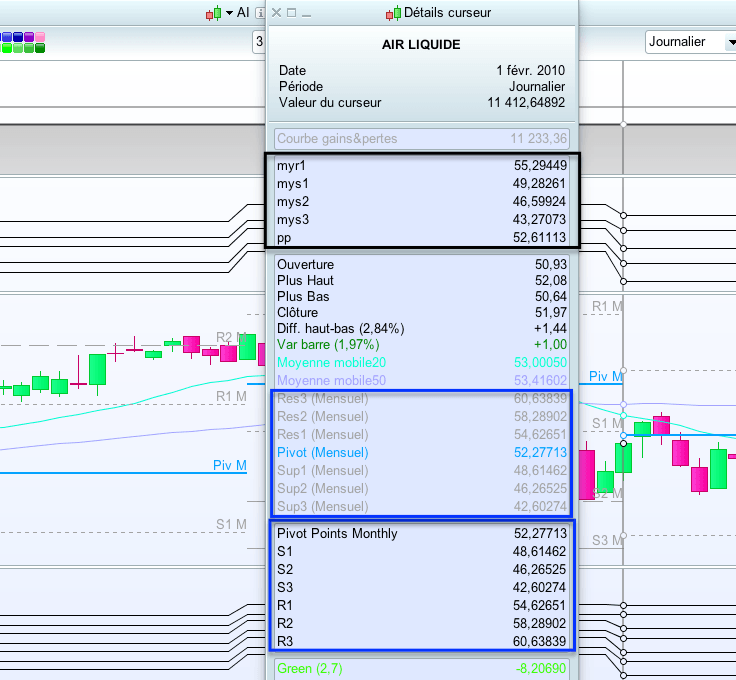Select the myr1 row
Viewport: 736px width, 680px height.
point(422,165)
